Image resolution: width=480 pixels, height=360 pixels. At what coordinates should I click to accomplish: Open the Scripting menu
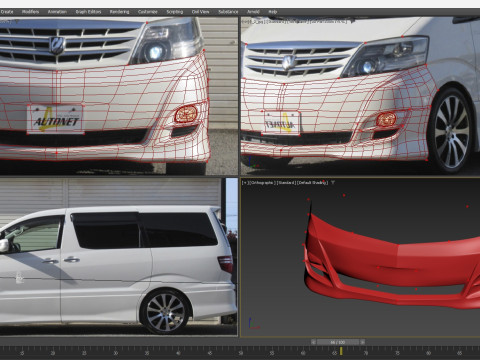click(175, 12)
